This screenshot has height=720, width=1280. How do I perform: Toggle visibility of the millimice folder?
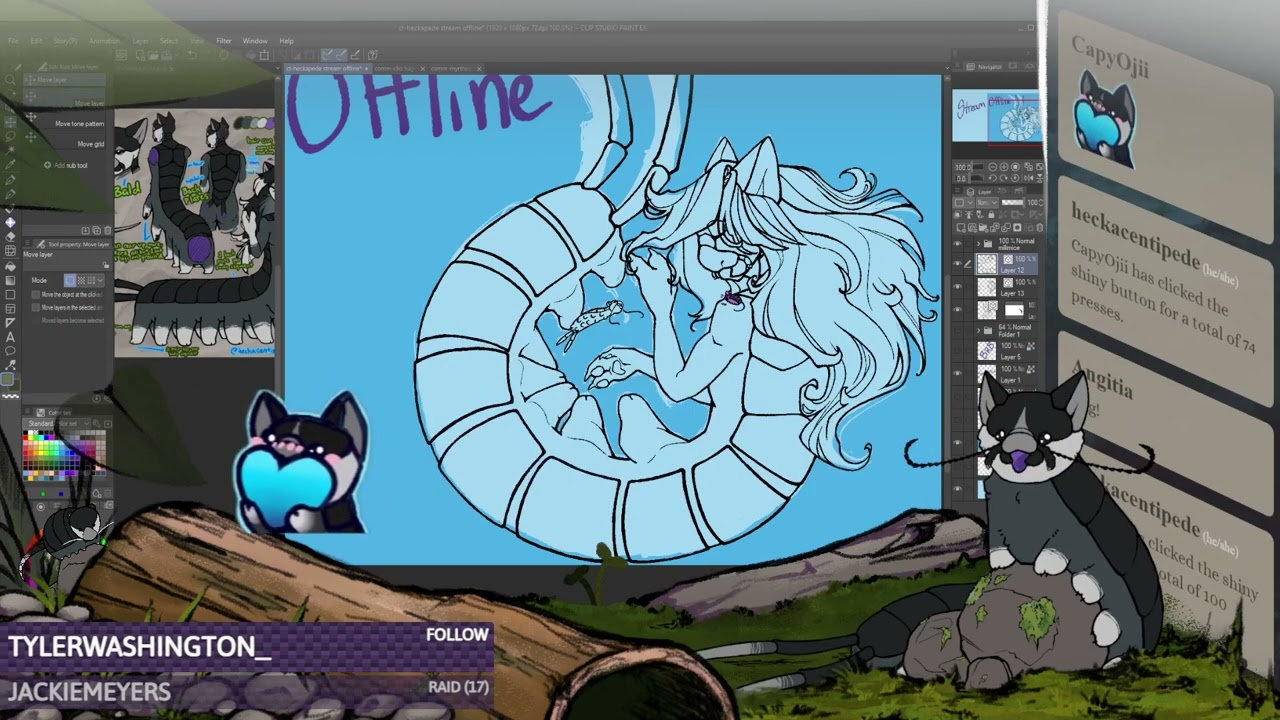point(957,243)
